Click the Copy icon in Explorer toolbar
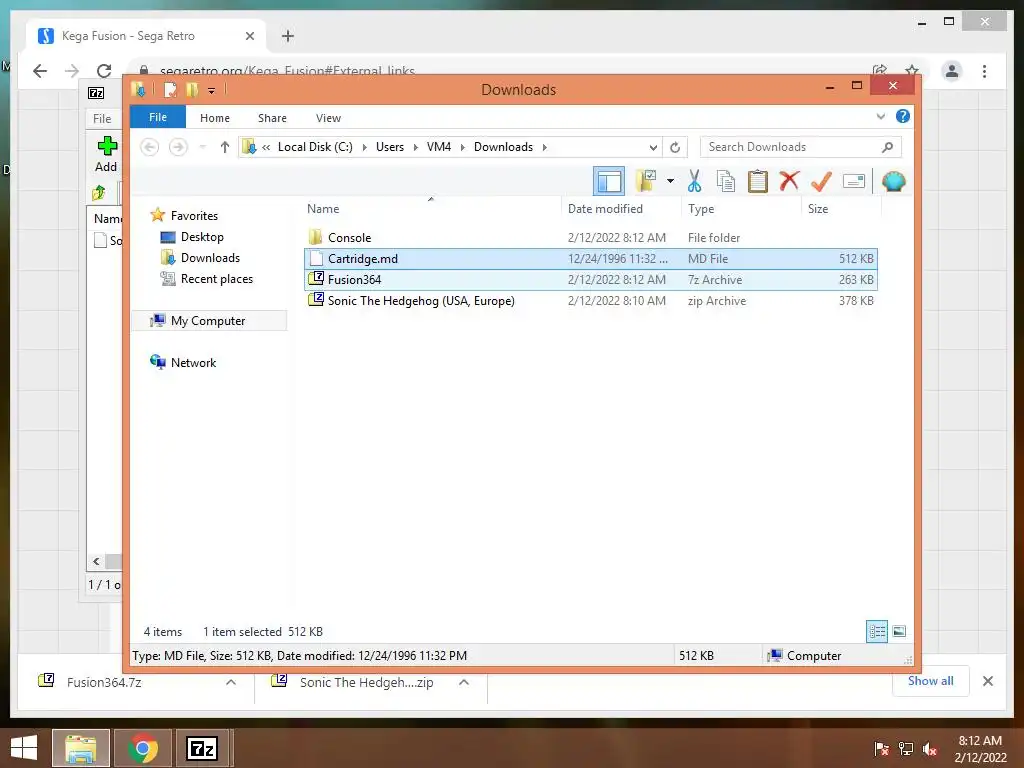The width and height of the screenshot is (1024, 768). pyautogui.click(x=726, y=181)
